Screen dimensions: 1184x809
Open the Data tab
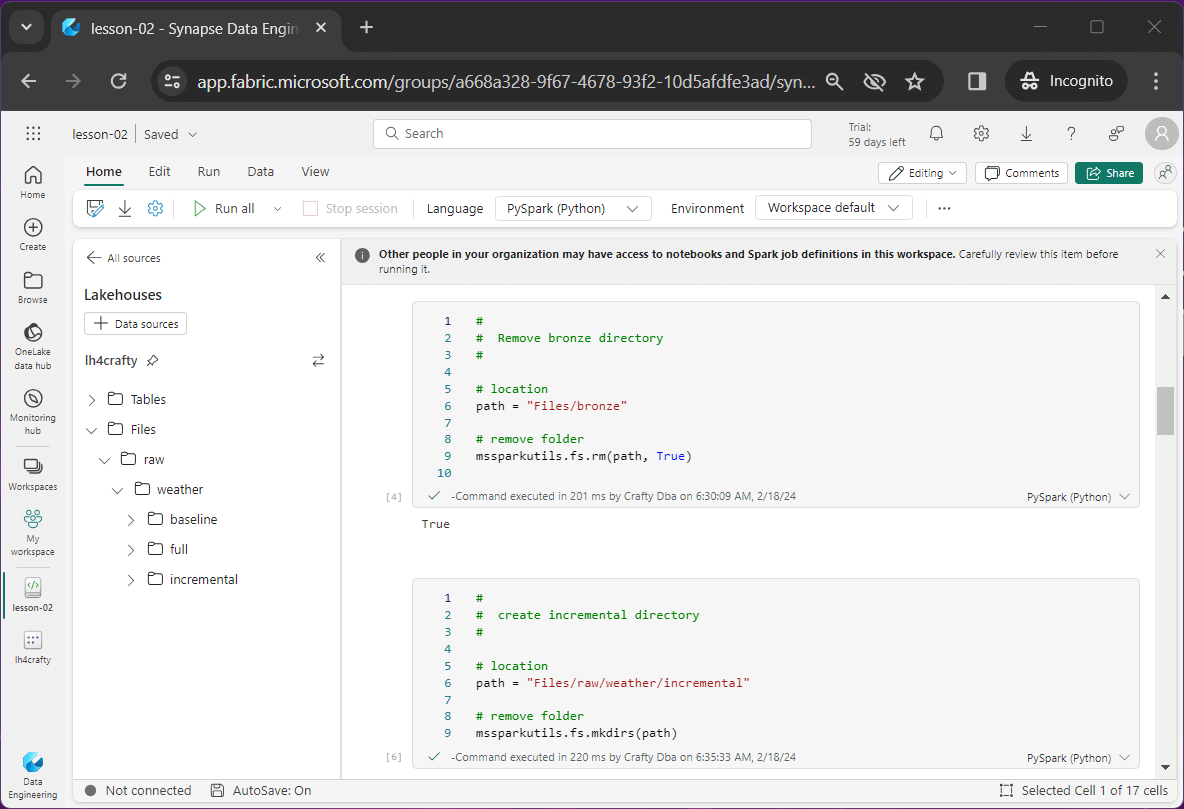coord(260,172)
